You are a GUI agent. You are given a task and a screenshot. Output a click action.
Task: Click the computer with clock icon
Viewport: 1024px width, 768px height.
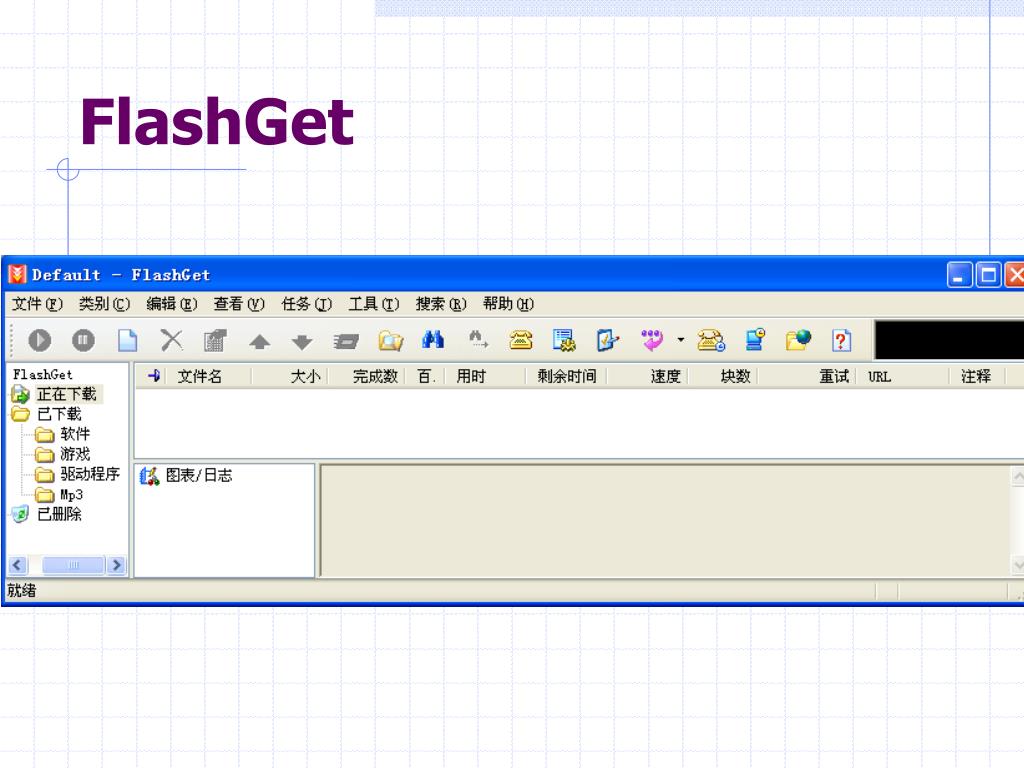[x=755, y=340]
